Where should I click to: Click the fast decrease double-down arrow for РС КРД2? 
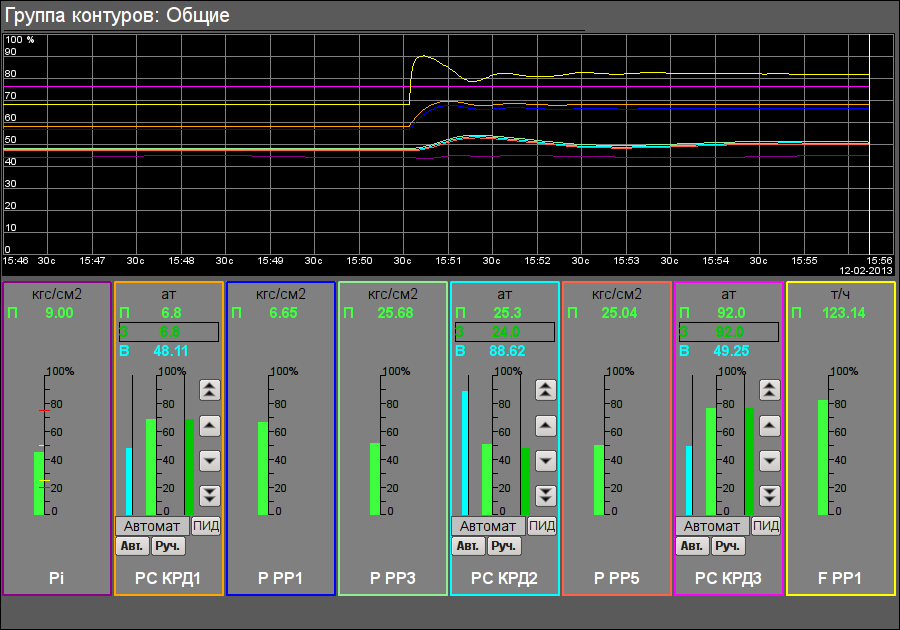click(x=545, y=496)
